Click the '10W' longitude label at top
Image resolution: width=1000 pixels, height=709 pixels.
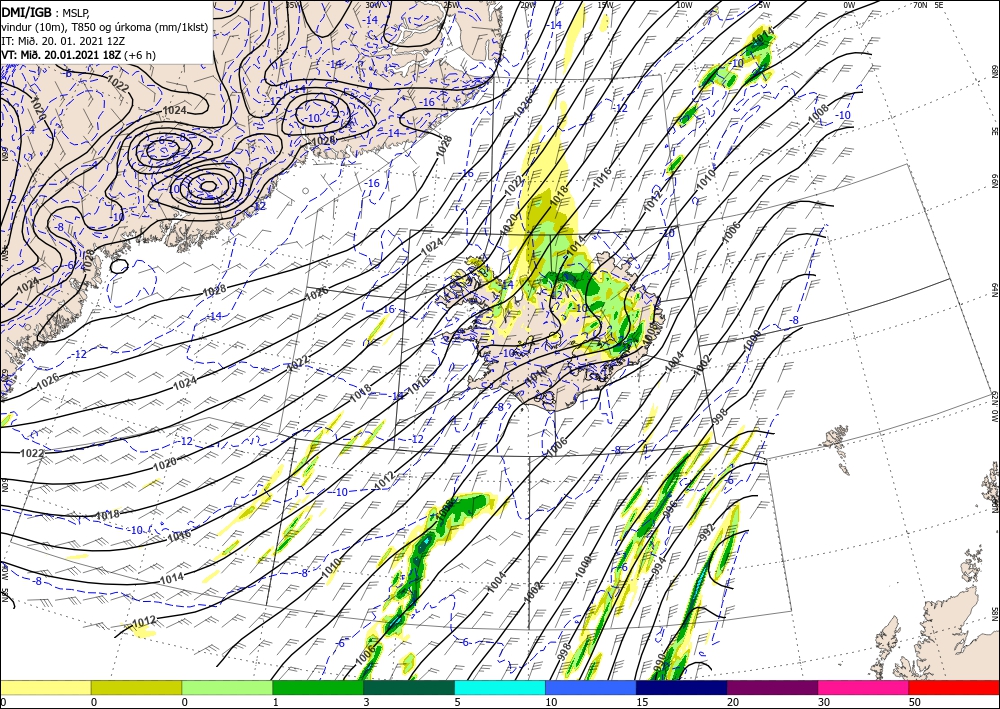click(x=684, y=5)
